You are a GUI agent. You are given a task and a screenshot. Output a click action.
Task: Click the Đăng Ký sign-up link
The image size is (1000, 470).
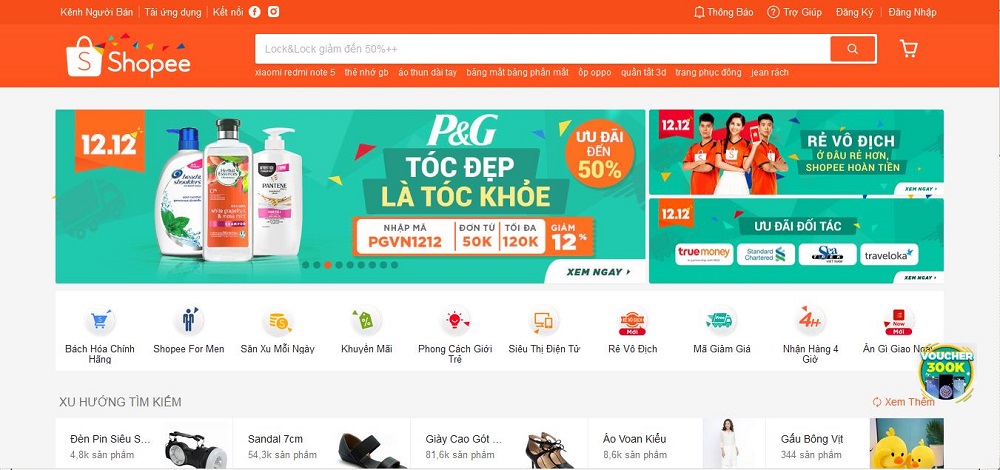(855, 12)
